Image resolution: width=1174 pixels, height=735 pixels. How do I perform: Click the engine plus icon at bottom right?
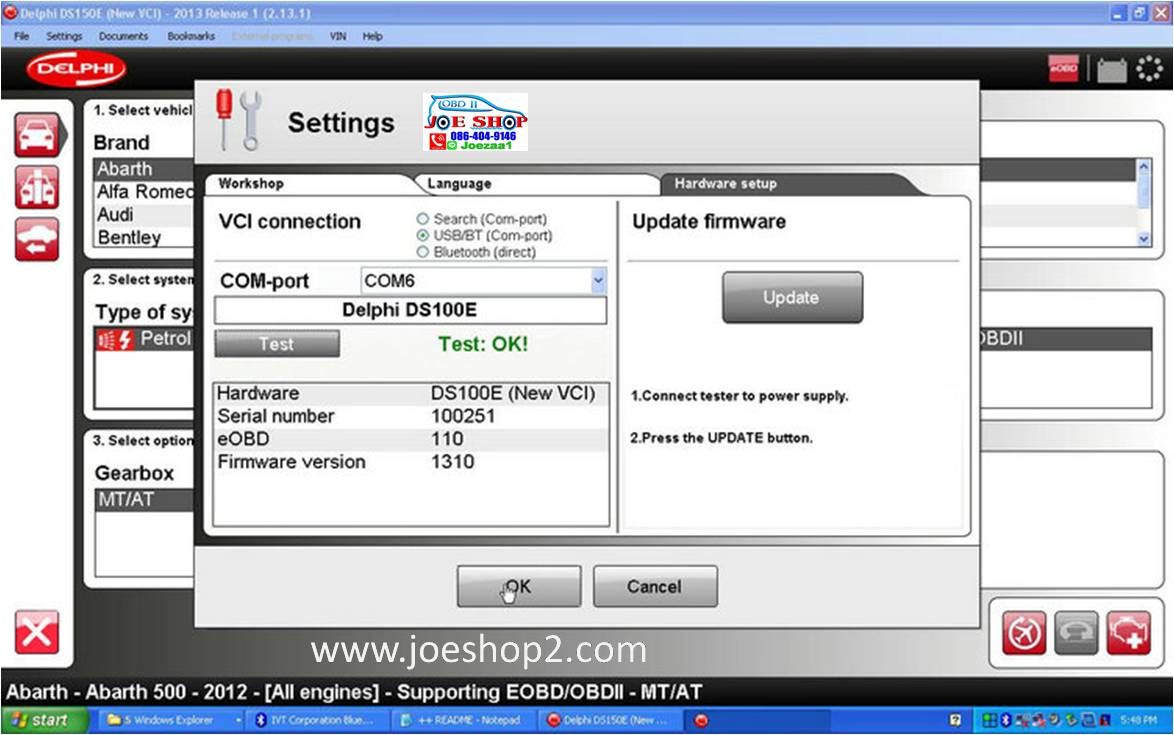pos(1128,633)
